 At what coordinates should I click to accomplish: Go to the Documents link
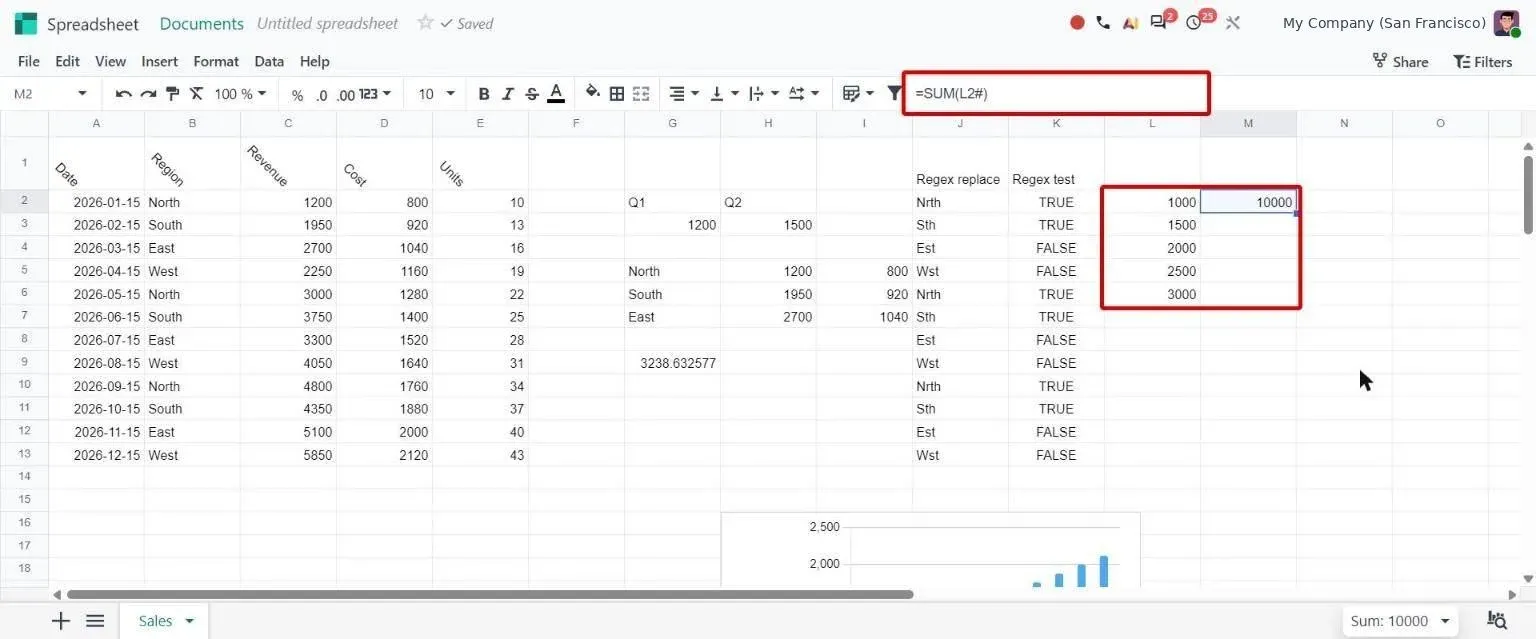pyautogui.click(x=201, y=23)
